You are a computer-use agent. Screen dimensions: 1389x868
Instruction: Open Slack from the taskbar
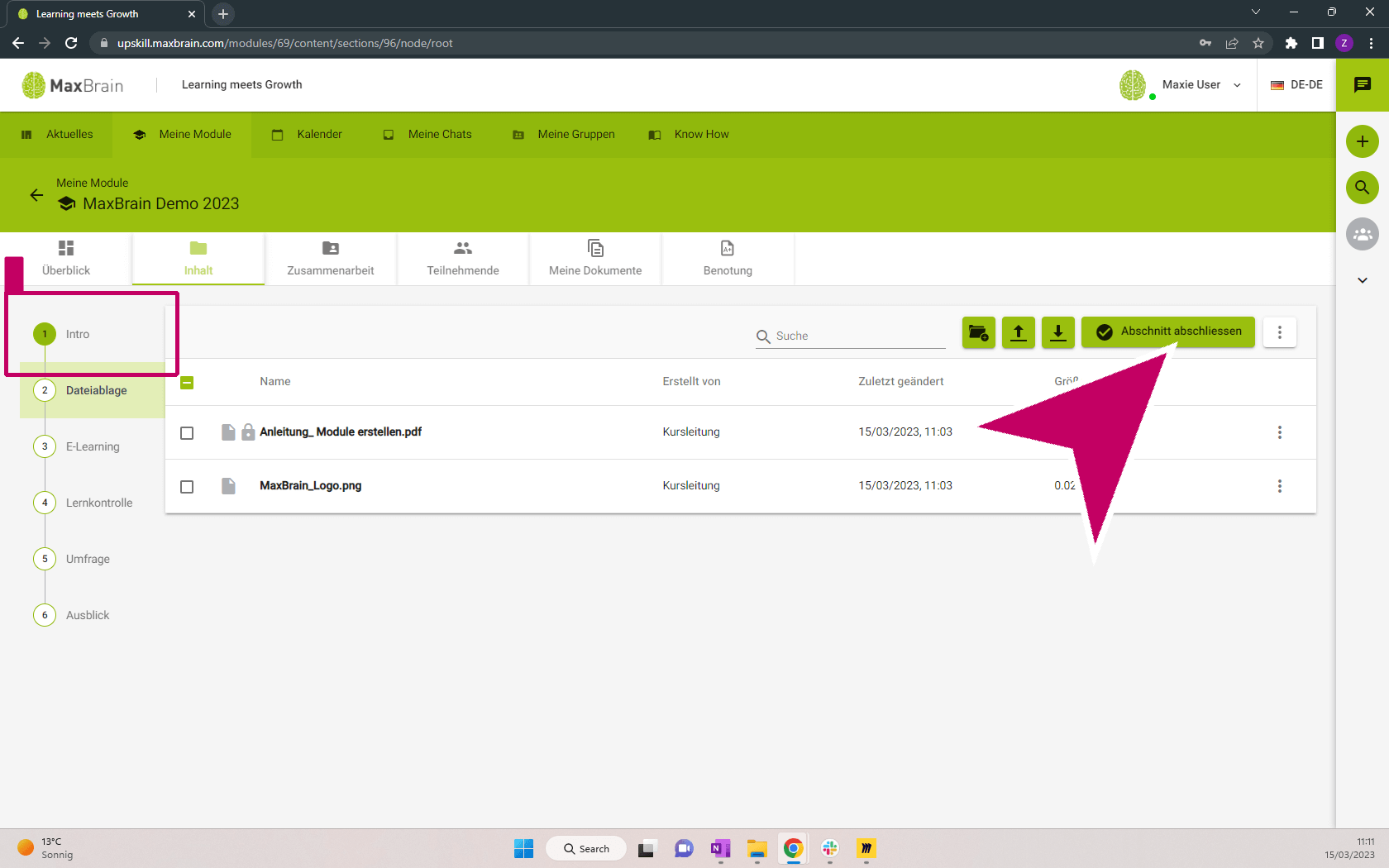830,848
